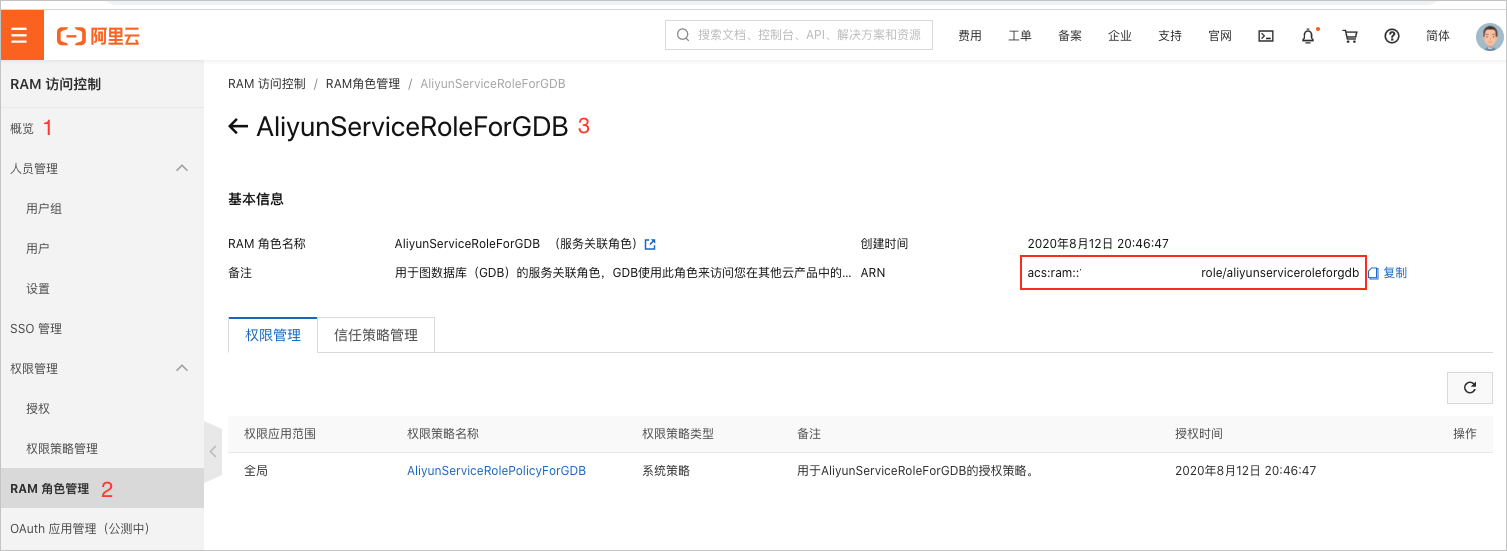
Task: Open the service-linked role external link icon
Action: click(650, 244)
